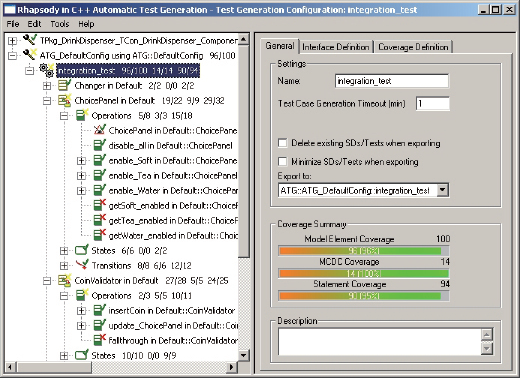
Task: Open the Tools menu
Action: coord(60,24)
